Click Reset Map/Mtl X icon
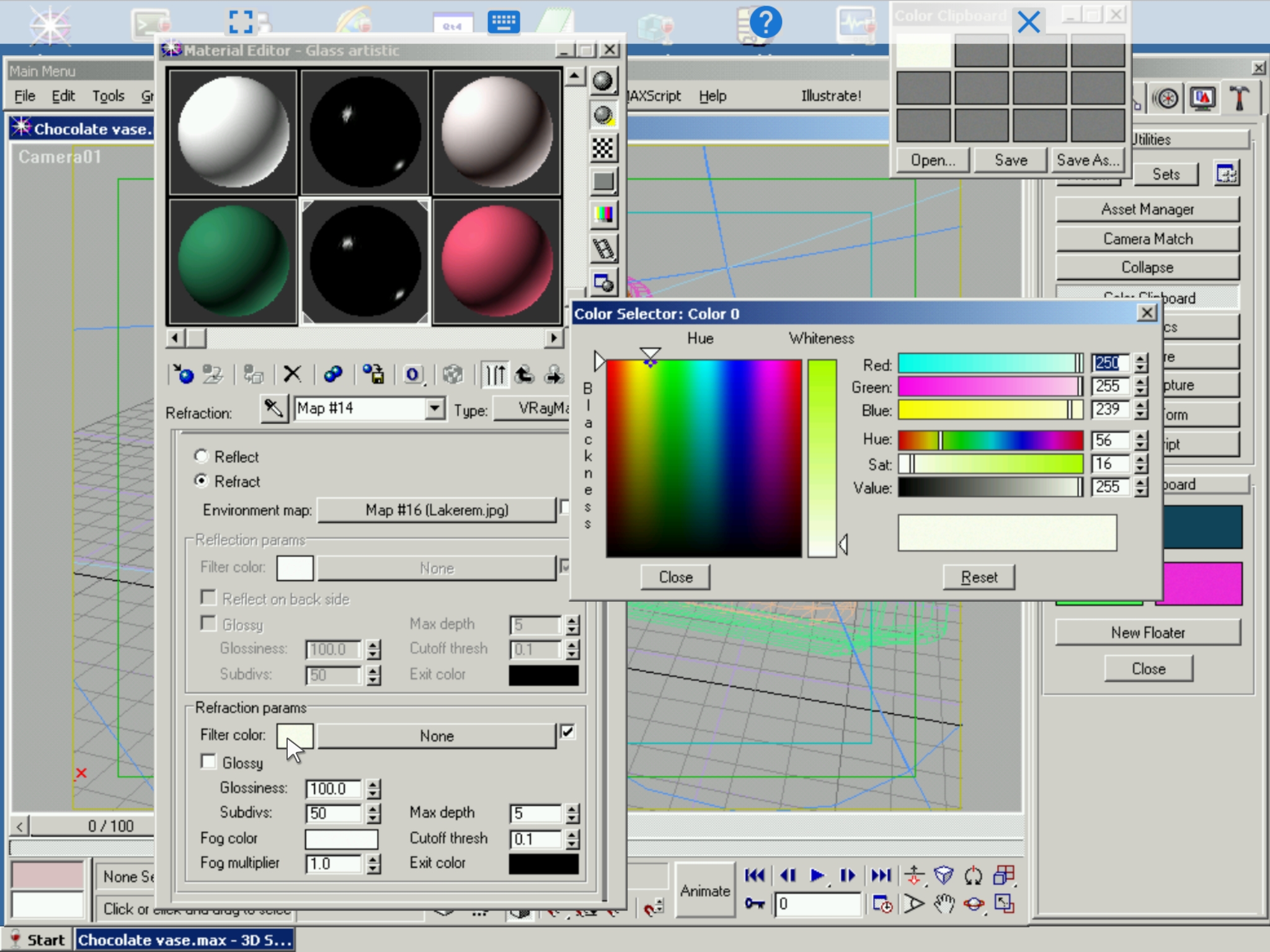 [292, 374]
